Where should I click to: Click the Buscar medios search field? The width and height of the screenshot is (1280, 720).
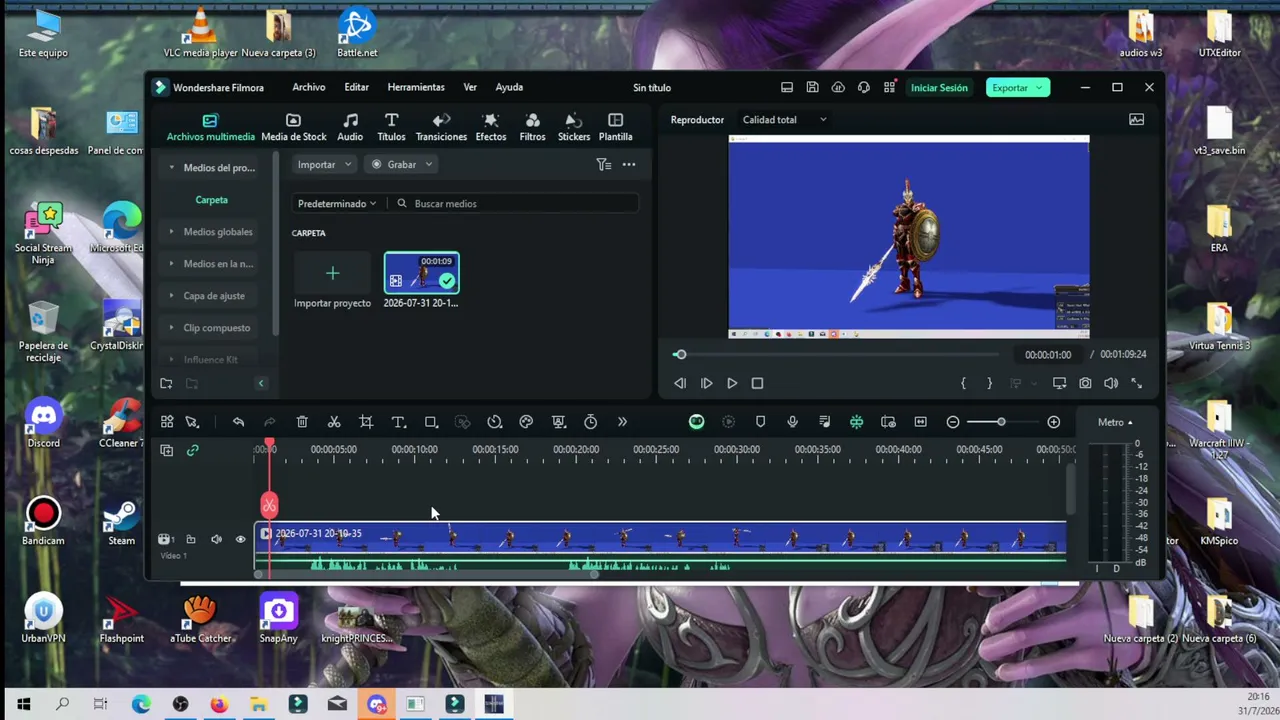(x=515, y=204)
